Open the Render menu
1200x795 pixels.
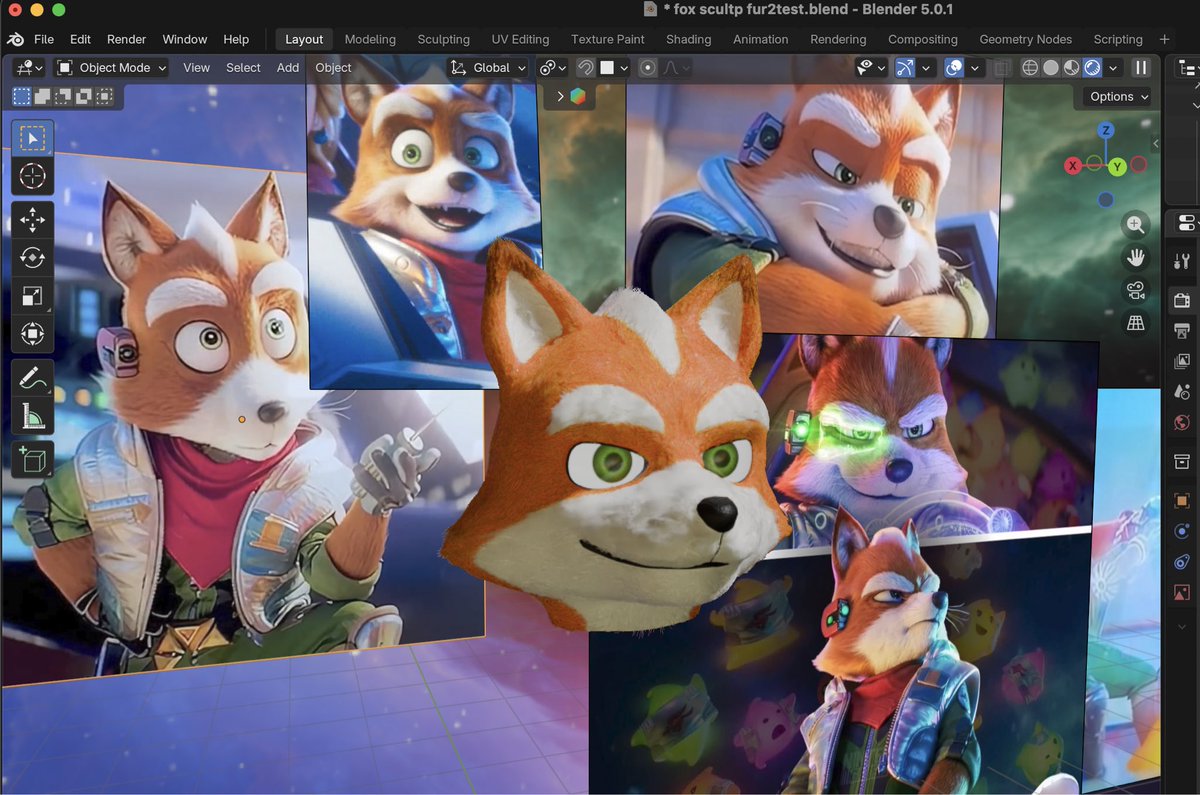point(126,39)
